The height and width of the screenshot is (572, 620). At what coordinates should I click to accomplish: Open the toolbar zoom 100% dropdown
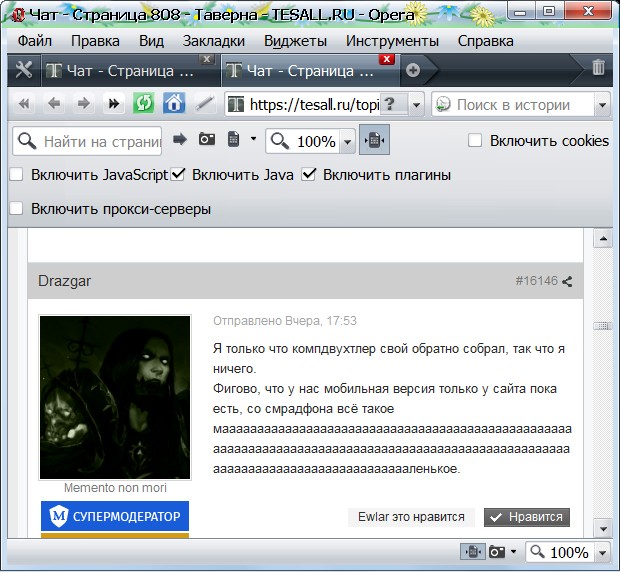pos(347,142)
